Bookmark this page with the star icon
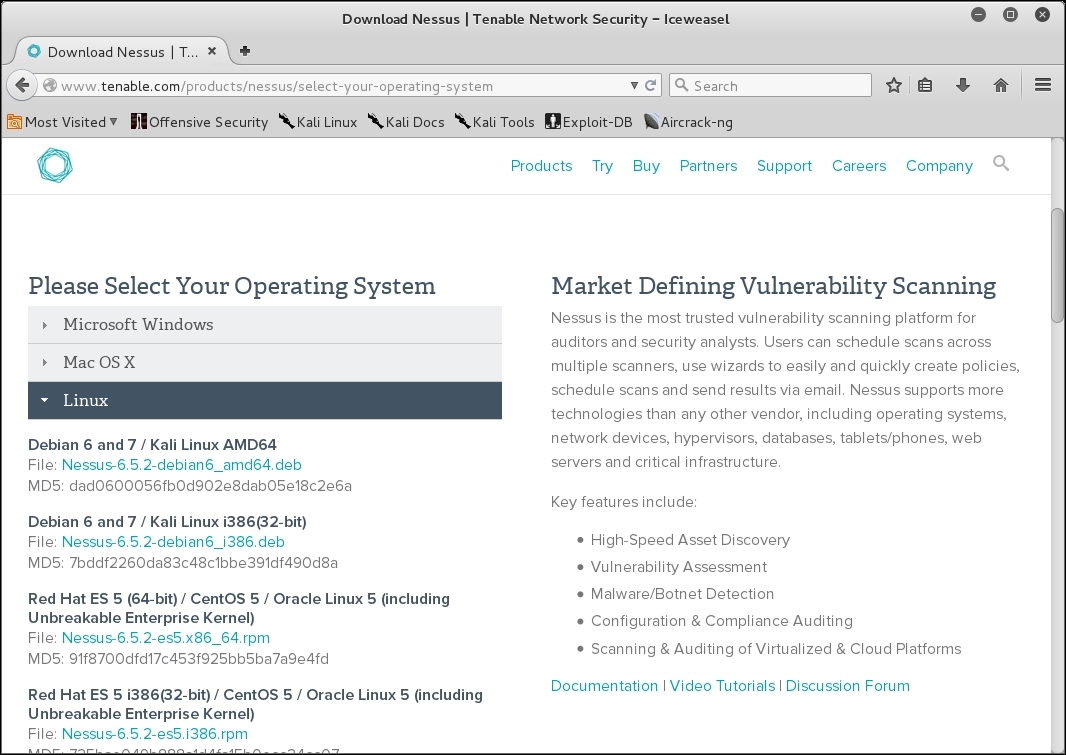 893,86
